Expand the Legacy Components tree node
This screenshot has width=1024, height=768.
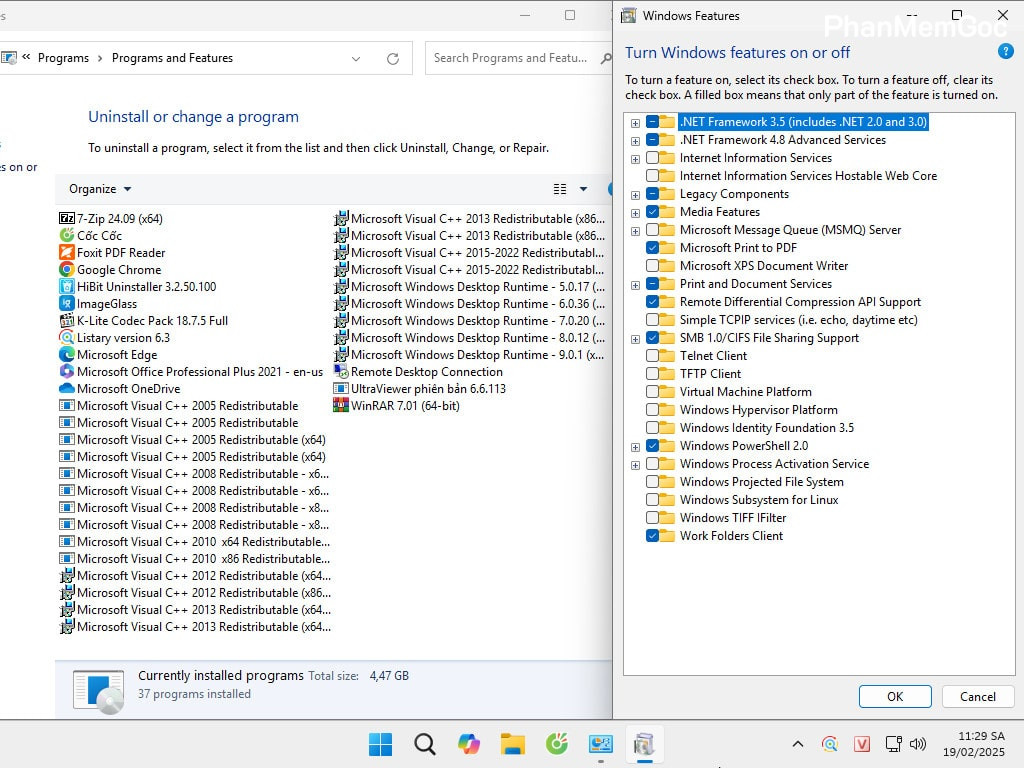[x=634, y=193]
